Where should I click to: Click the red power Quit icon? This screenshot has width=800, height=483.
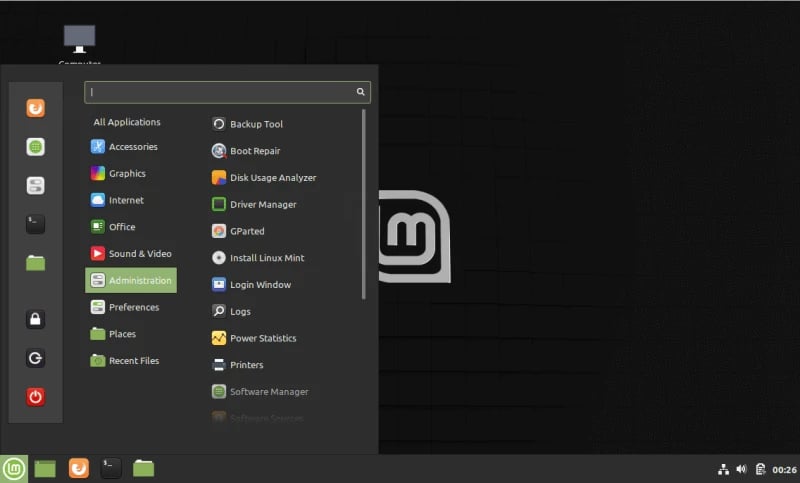tap(35, 397)
